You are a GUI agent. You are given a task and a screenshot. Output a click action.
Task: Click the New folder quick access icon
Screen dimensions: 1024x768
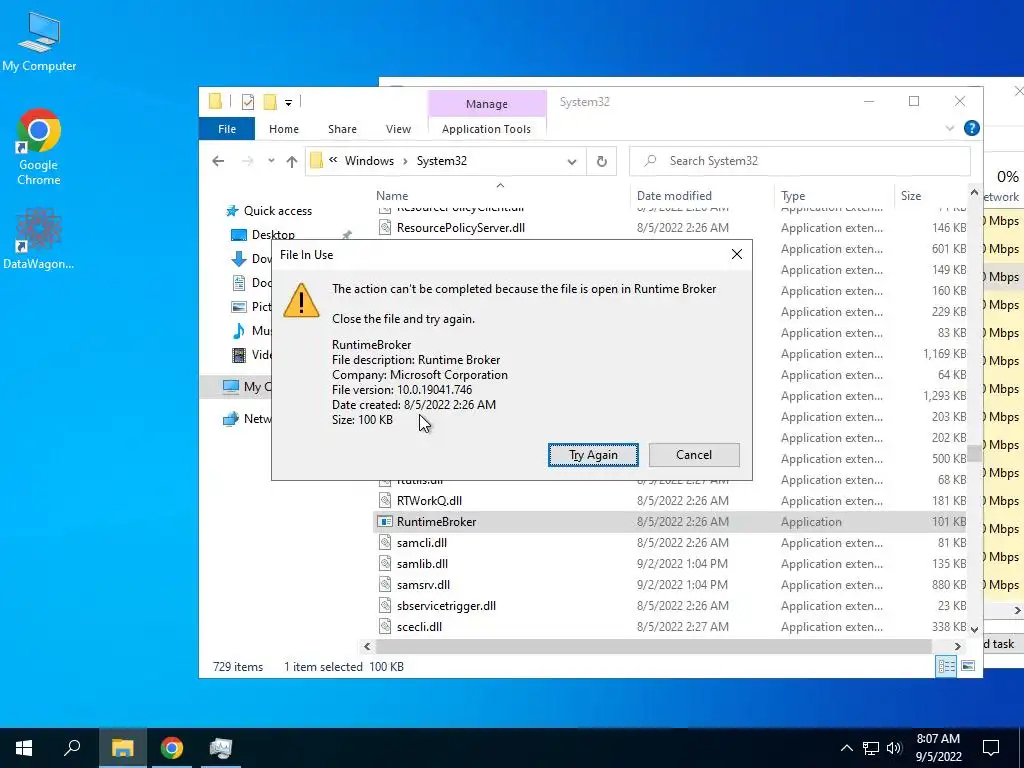pos(270,102)
